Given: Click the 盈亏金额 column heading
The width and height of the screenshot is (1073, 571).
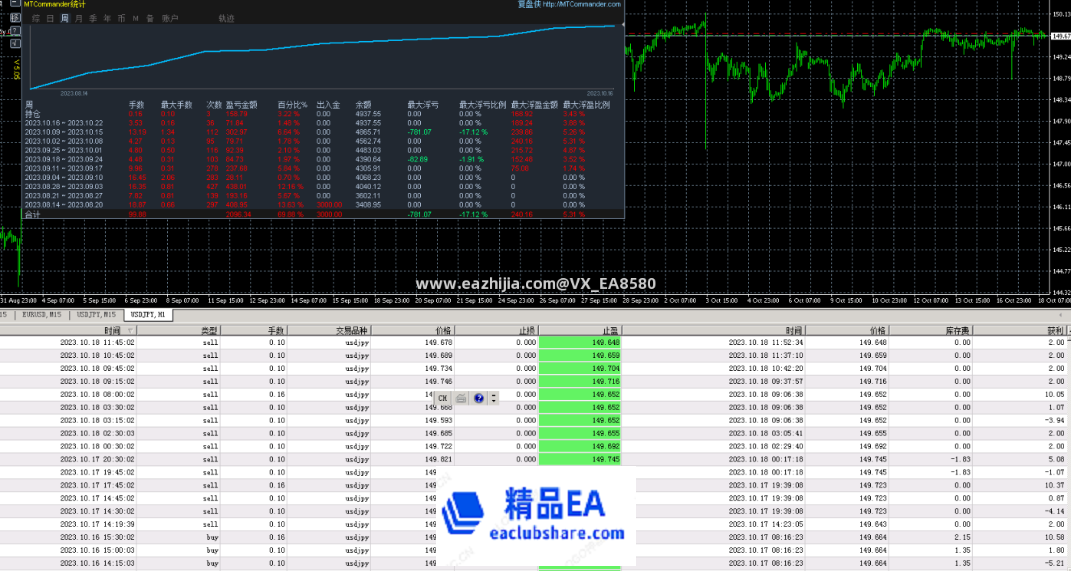Looking at the screenshot, I should pos(242,105).
